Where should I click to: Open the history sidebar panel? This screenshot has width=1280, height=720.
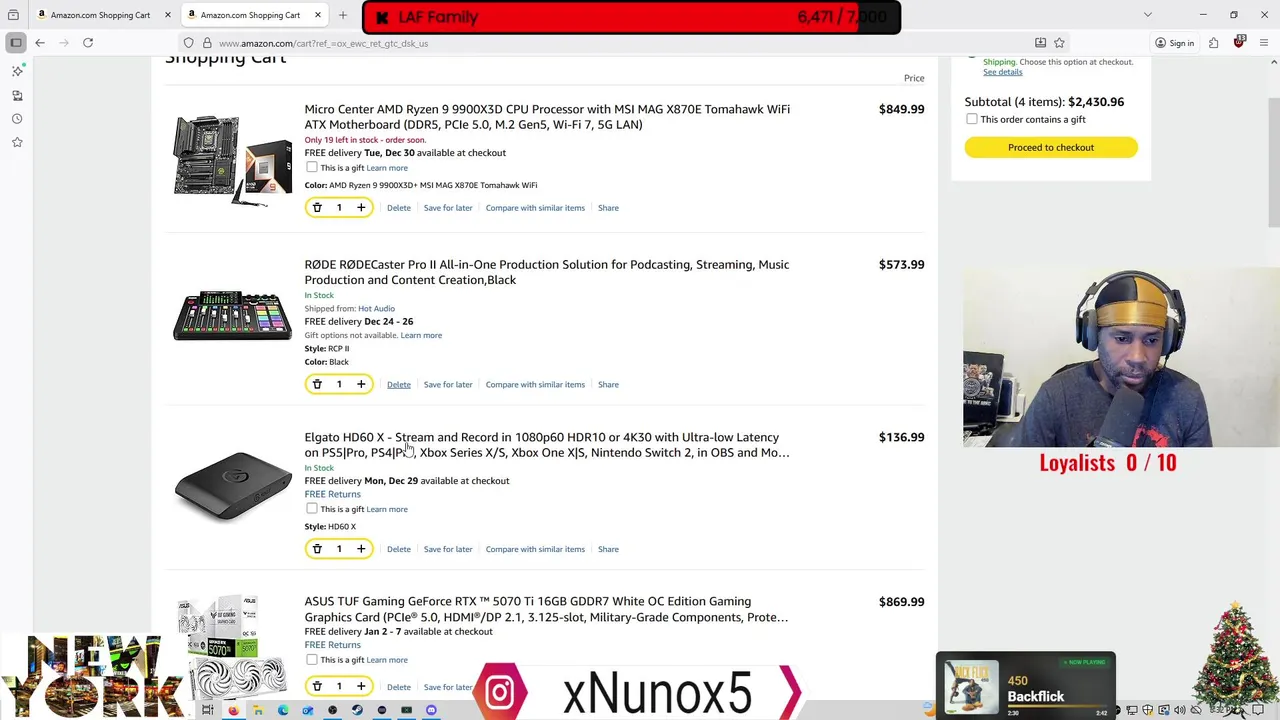pos(17,118)
